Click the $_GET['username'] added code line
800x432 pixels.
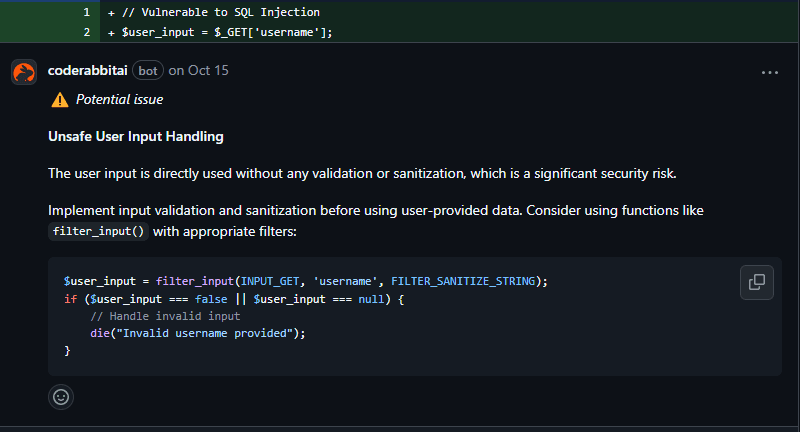[226, 32]
